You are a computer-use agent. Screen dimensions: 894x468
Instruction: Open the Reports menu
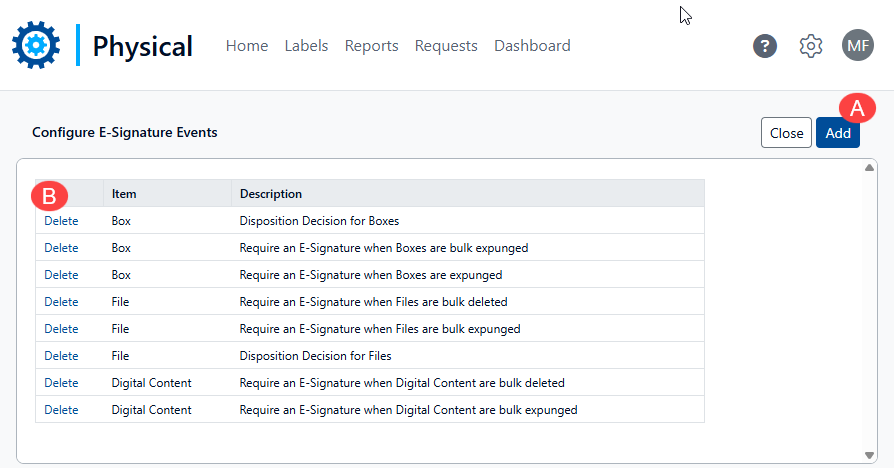(371, 46)
